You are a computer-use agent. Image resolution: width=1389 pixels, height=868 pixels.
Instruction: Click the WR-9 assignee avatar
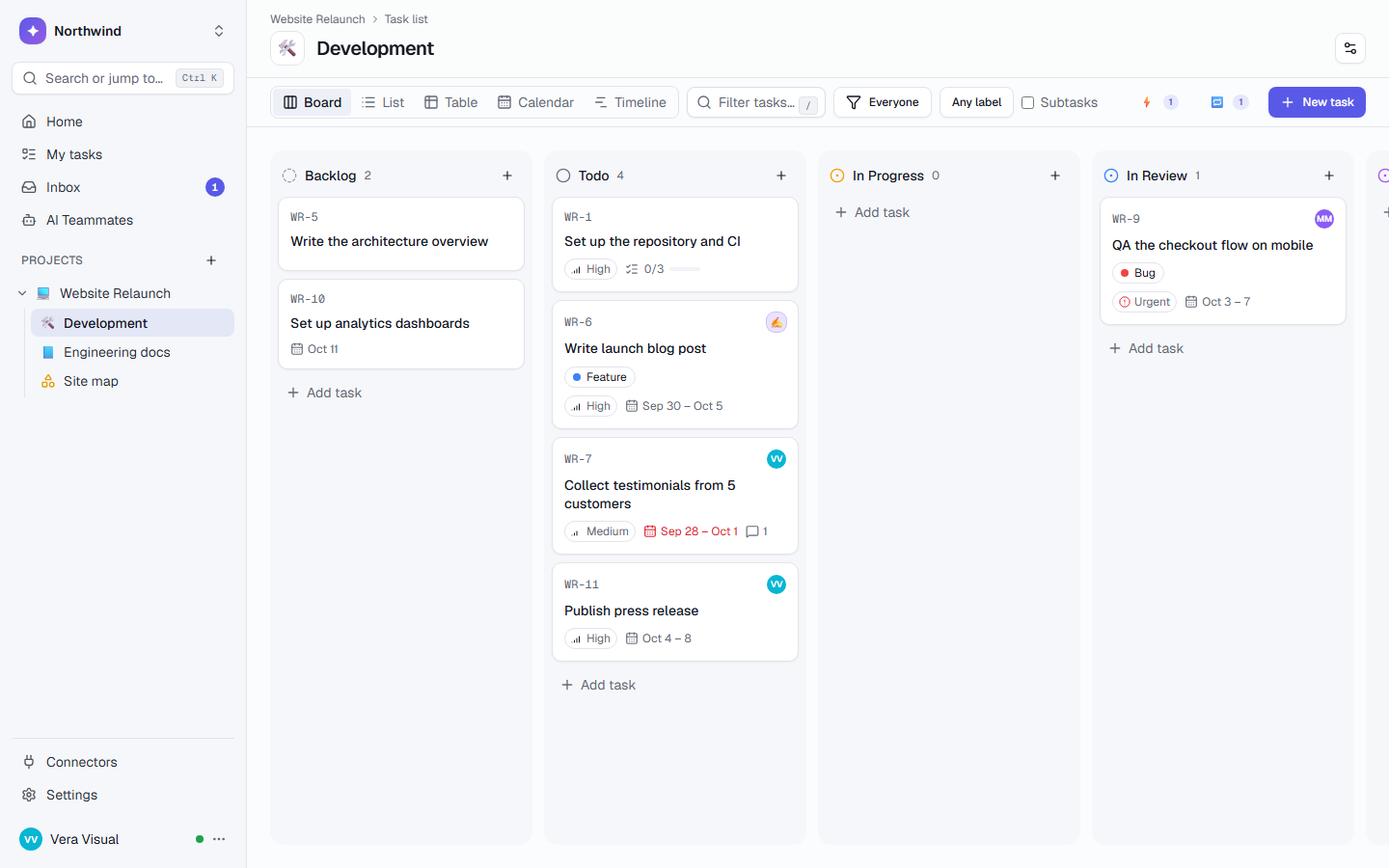pyautogui.click(x=1324, y=219)
